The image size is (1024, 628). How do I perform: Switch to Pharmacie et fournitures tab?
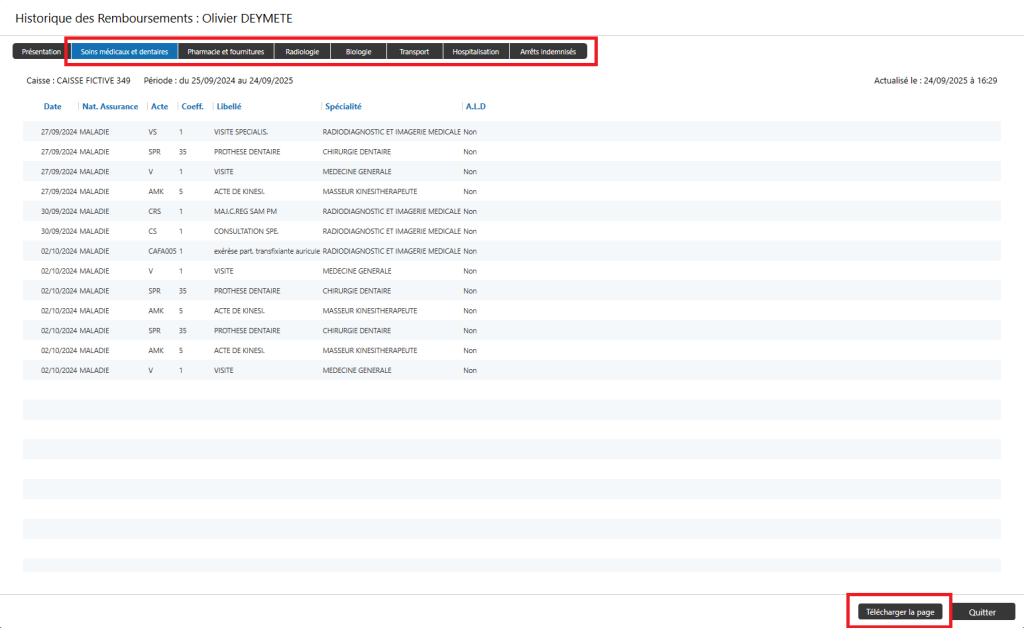click(x=225, y=51)
